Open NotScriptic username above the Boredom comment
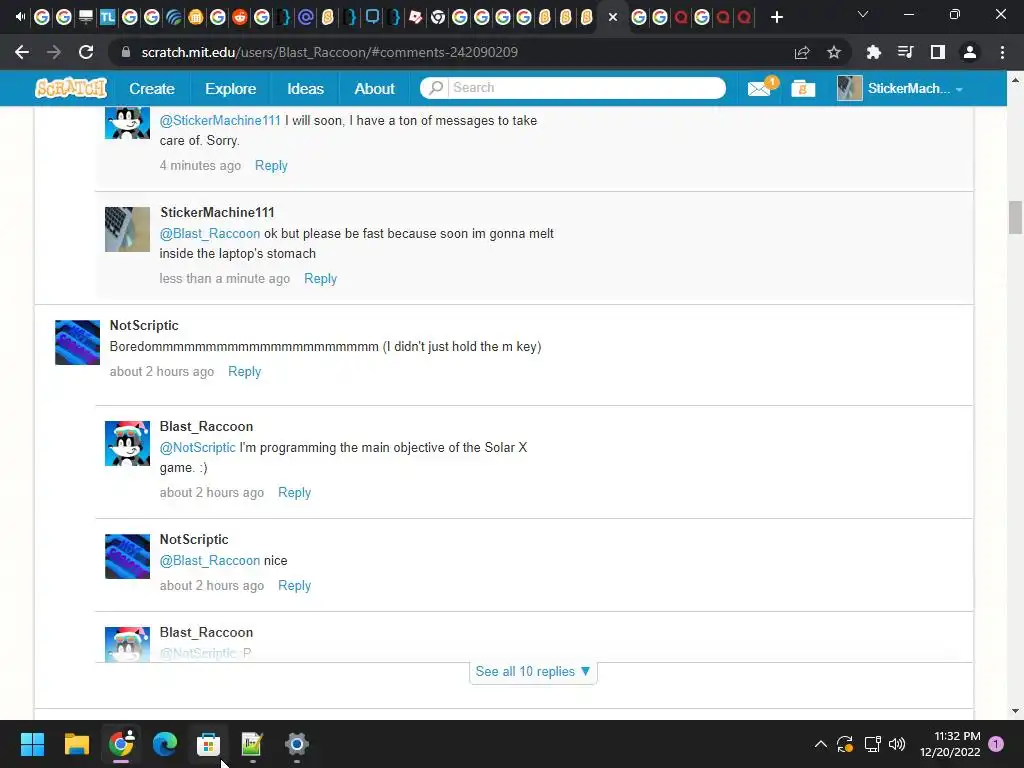Viewport: 1024px width, 768px height. pos(144,325)
